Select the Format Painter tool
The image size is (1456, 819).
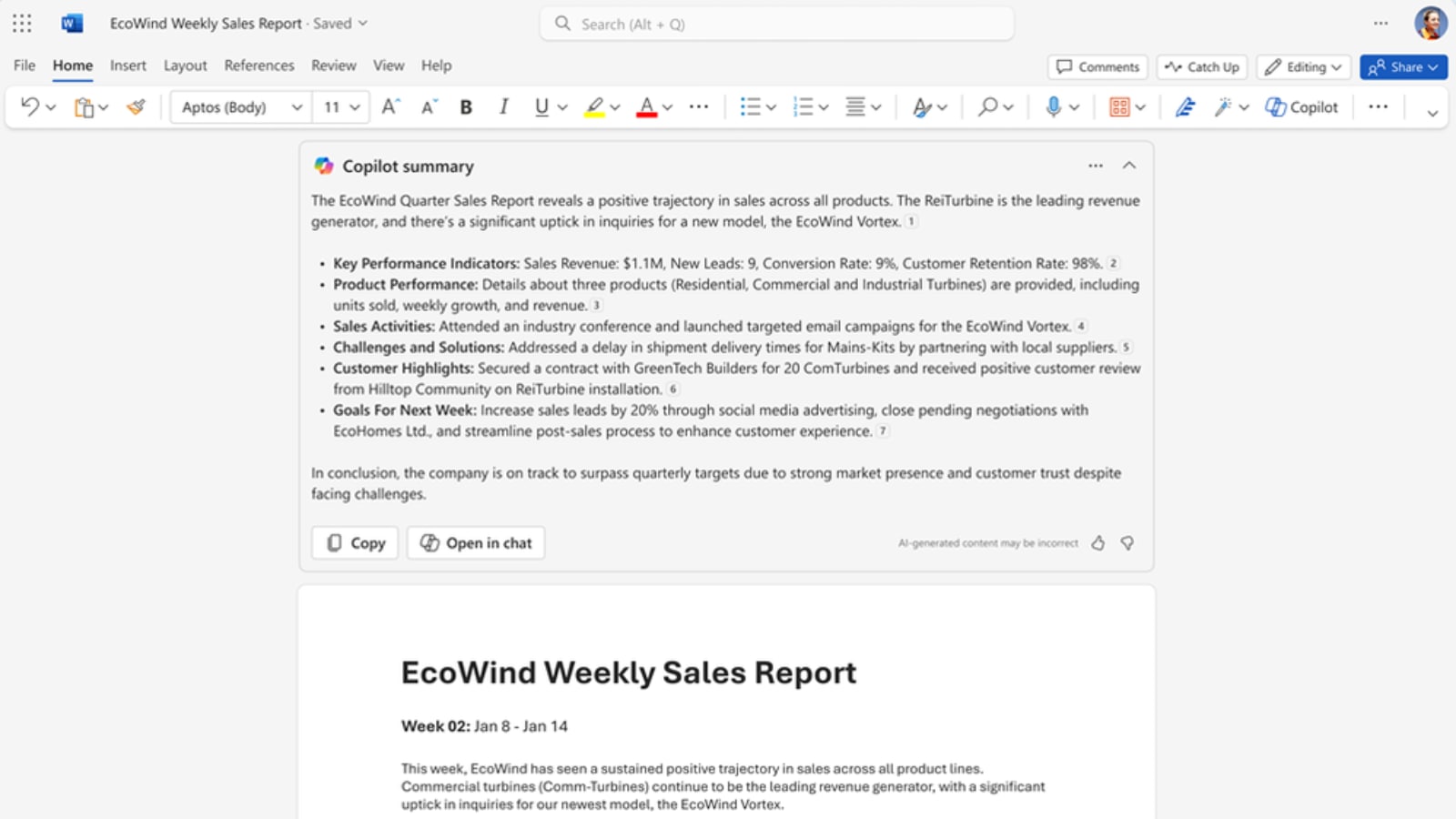point(134,106)
